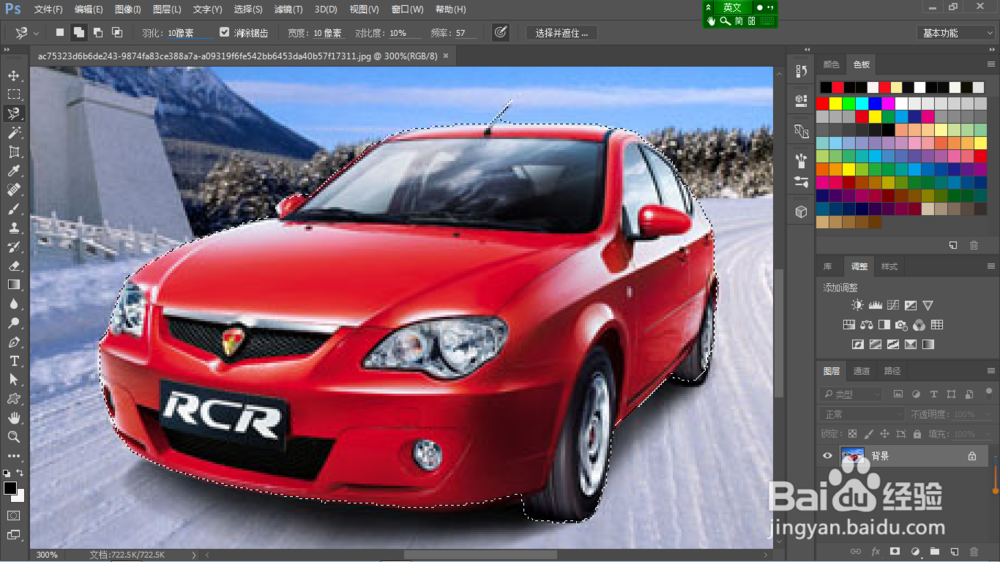This screenshot has width=1000, height=562.
Task: Select the Path Selection tool
Action: pos(13,380)
